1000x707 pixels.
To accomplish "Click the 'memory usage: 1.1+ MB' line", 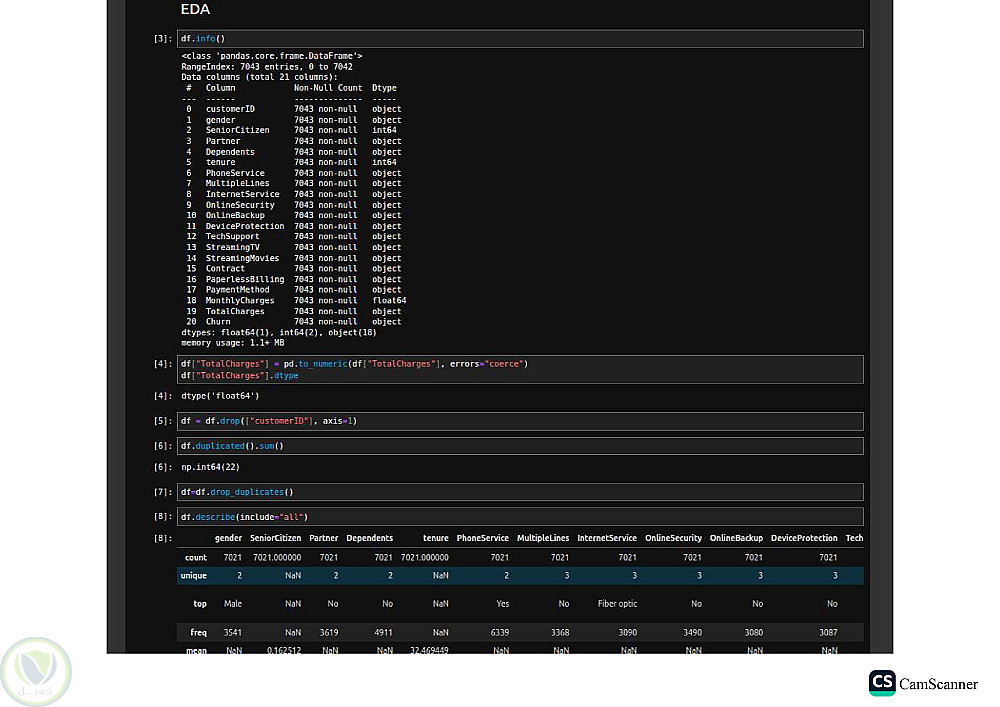I will pyautogui.click(x=233, y=343).
